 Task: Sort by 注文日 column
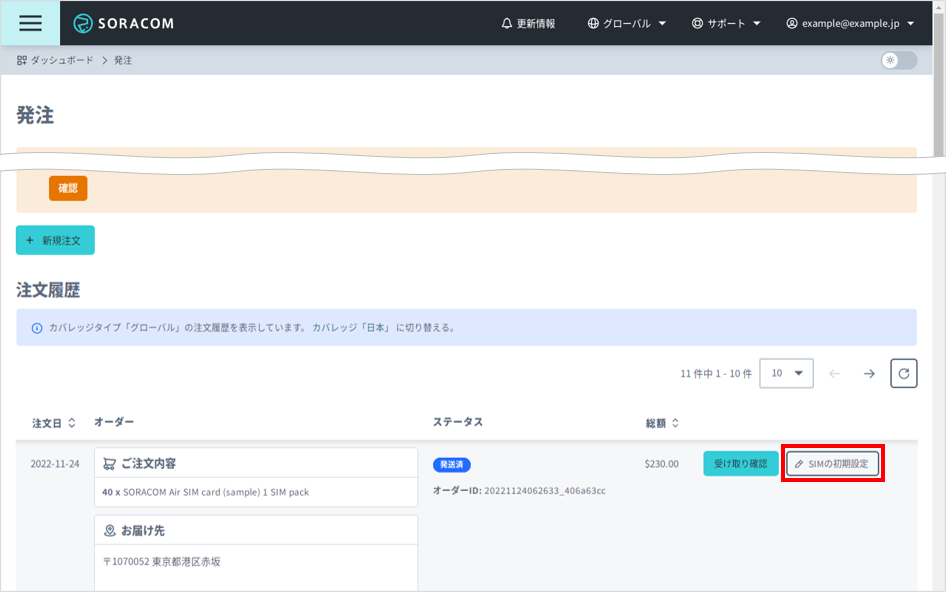(54, 423)
